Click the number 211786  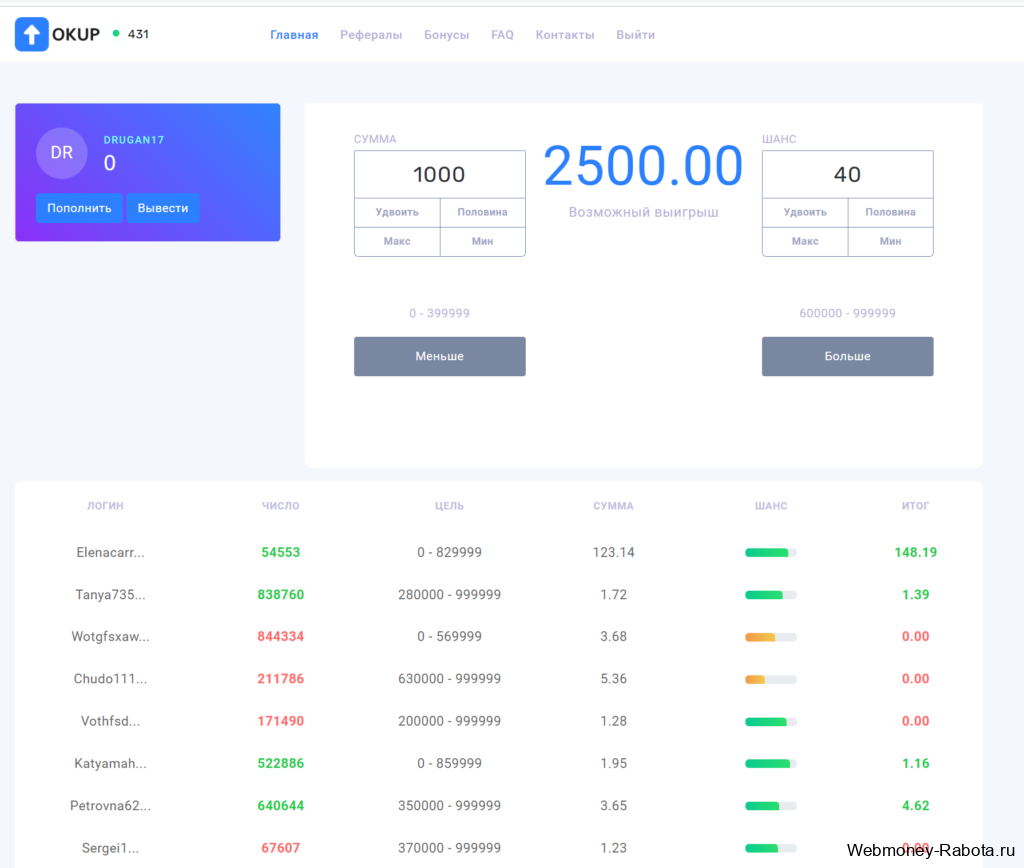click(281, 679)
